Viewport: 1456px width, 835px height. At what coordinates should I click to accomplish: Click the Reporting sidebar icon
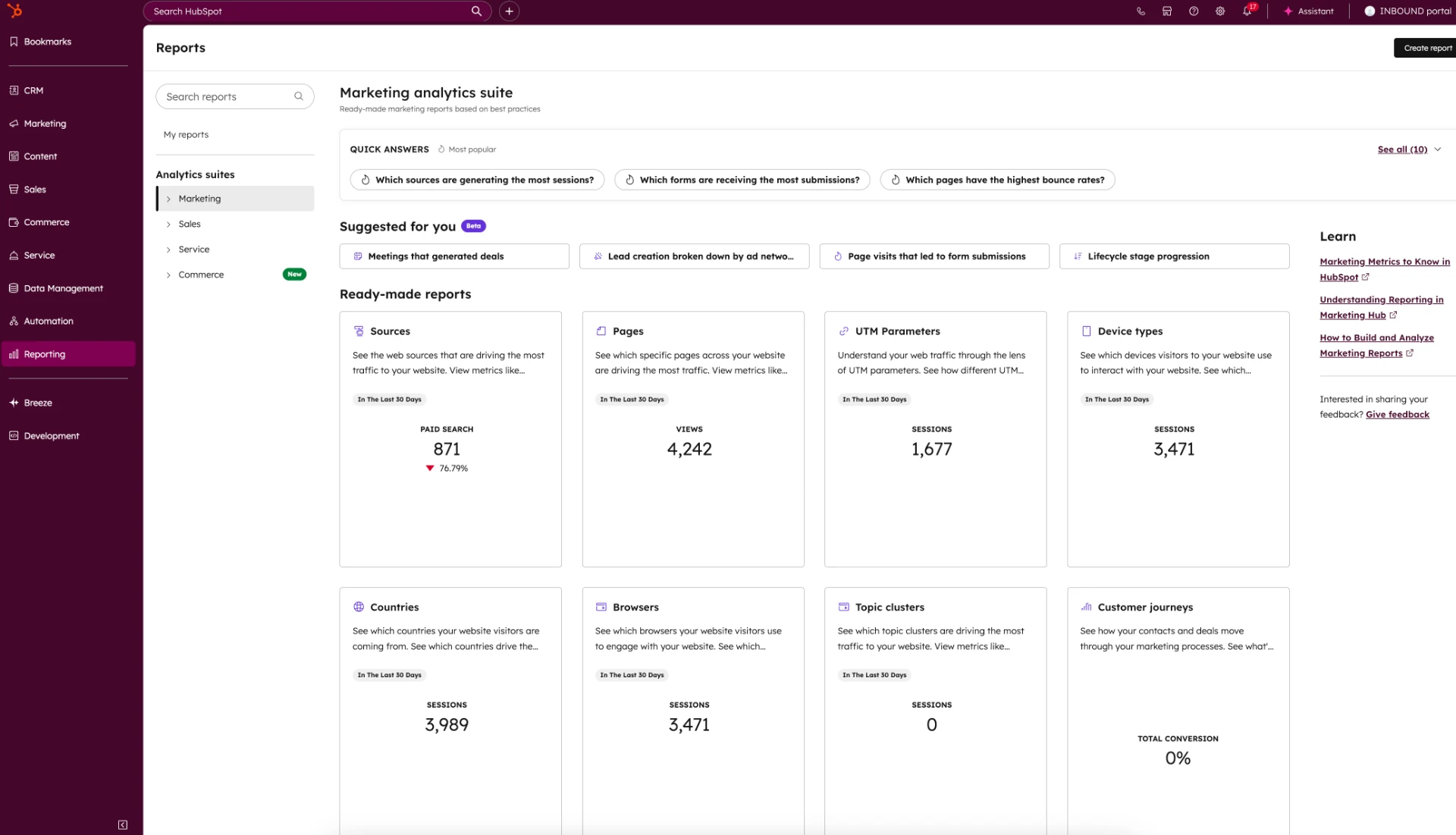pyautogui.click(x=14, y=354)
